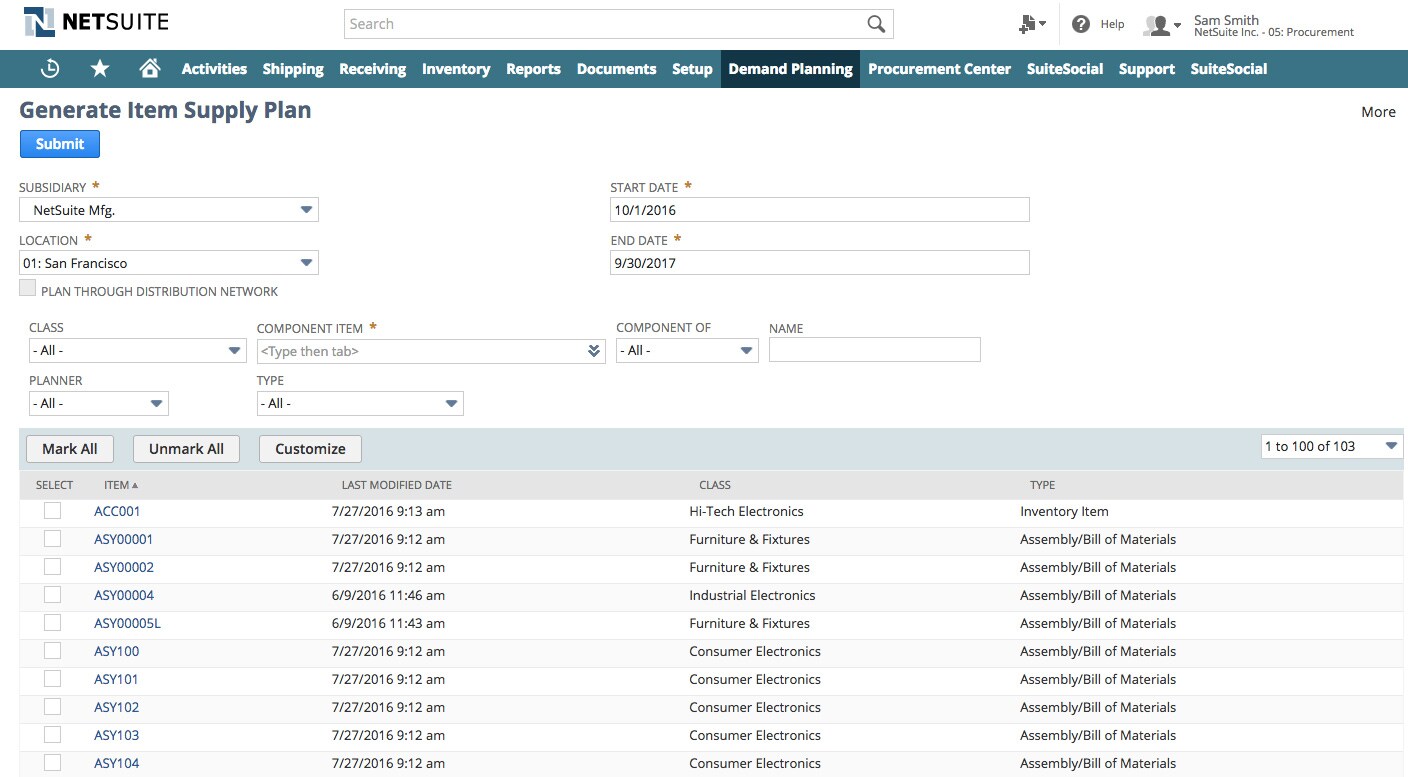This screenshot has width=1408, height=777.
Task: Click the Name filter field
Action: 874,349
